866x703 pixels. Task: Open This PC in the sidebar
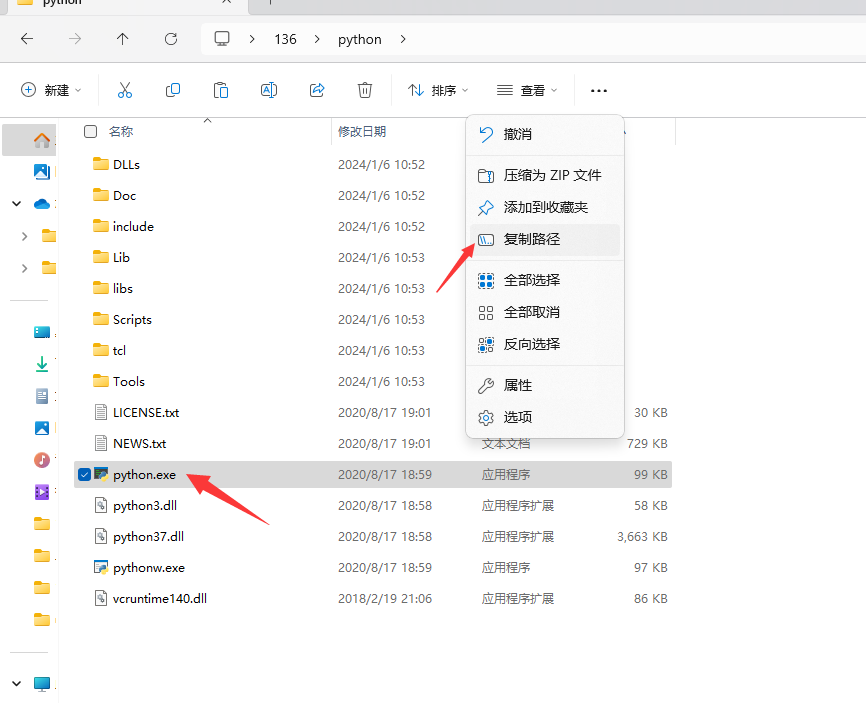pyautogui.click(x=42, y=684)
